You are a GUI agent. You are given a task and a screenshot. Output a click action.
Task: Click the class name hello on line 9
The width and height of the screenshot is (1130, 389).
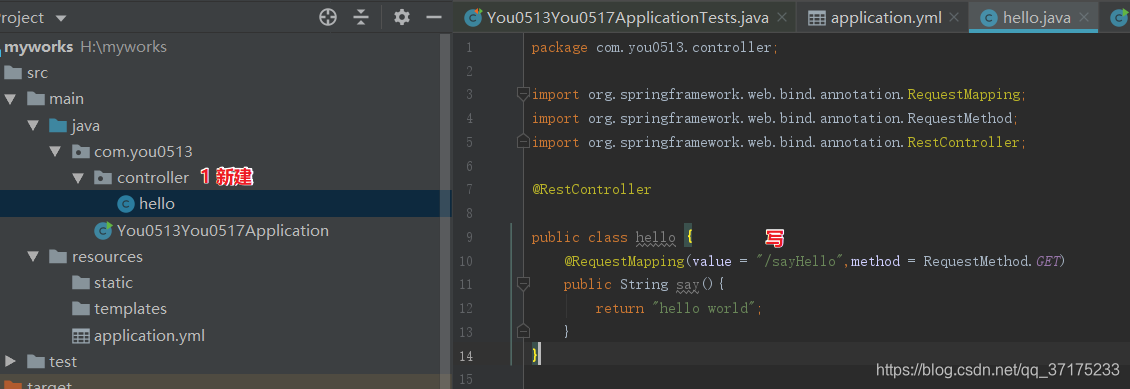pos(655,238)
